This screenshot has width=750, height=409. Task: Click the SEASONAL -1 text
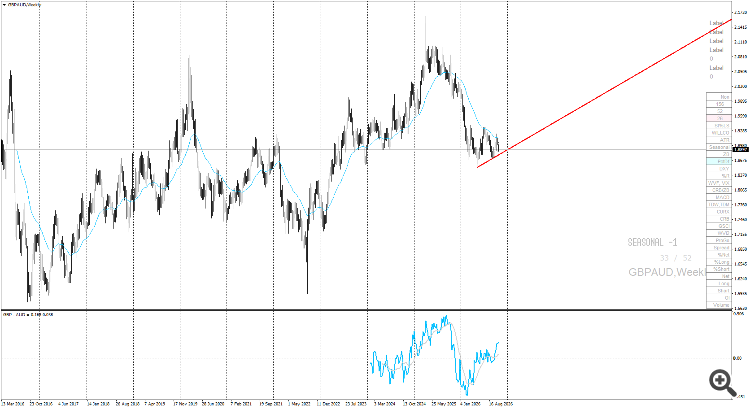652,242
